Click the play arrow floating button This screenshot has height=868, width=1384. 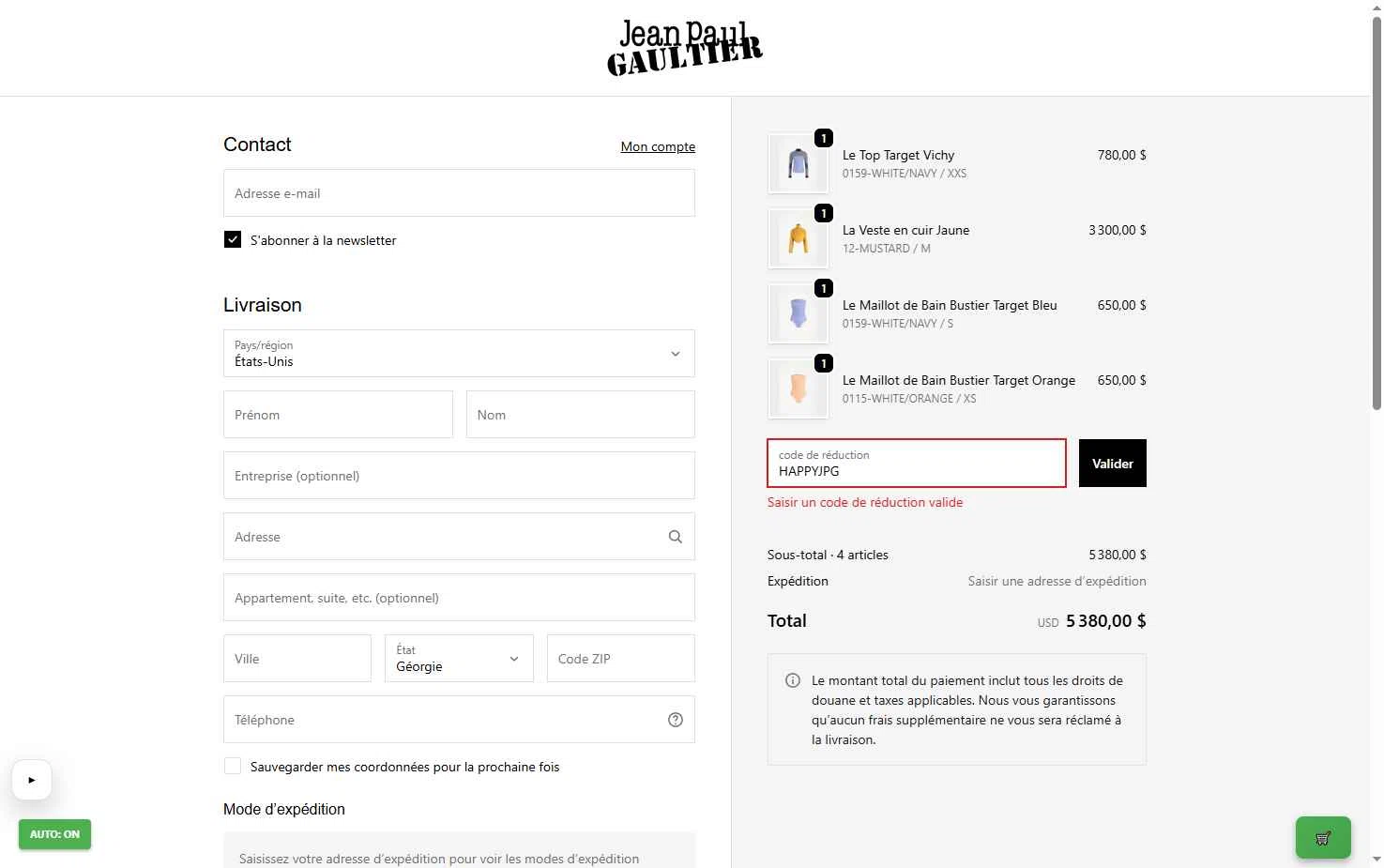[32, 780]
